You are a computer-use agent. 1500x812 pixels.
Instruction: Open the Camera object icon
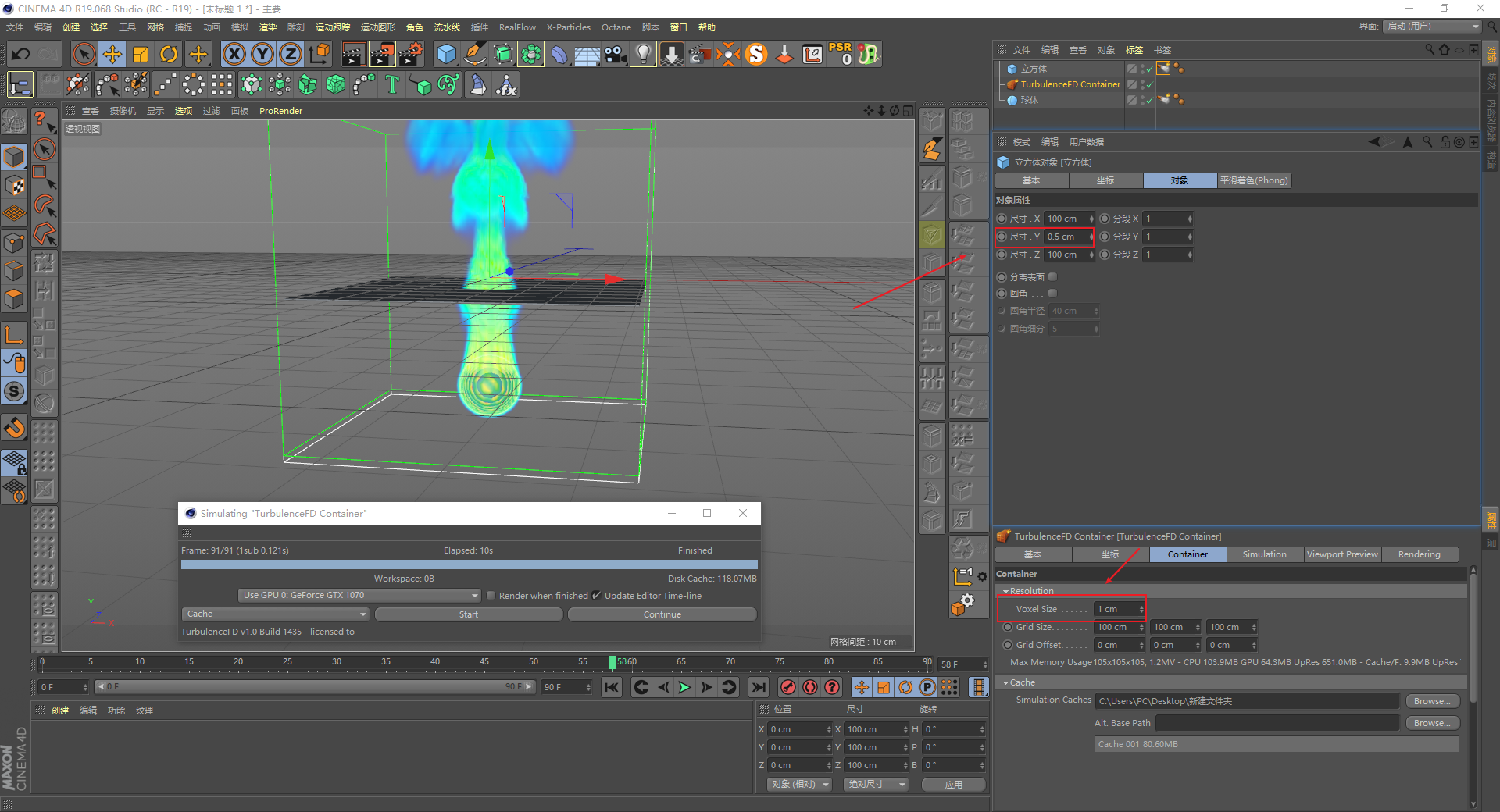[x=615, y=54]
